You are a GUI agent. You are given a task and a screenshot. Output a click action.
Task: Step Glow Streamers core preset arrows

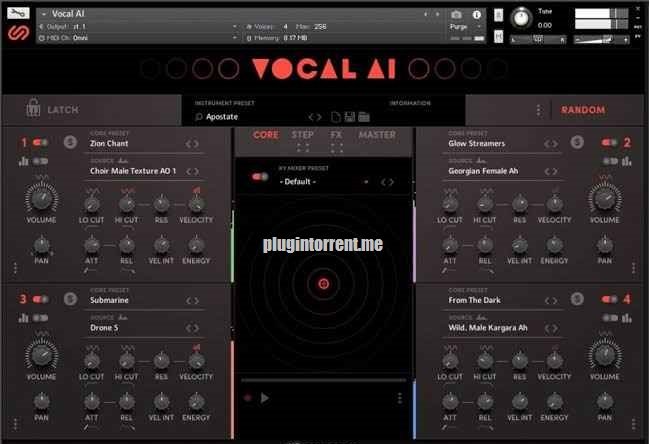coord(551,144)
